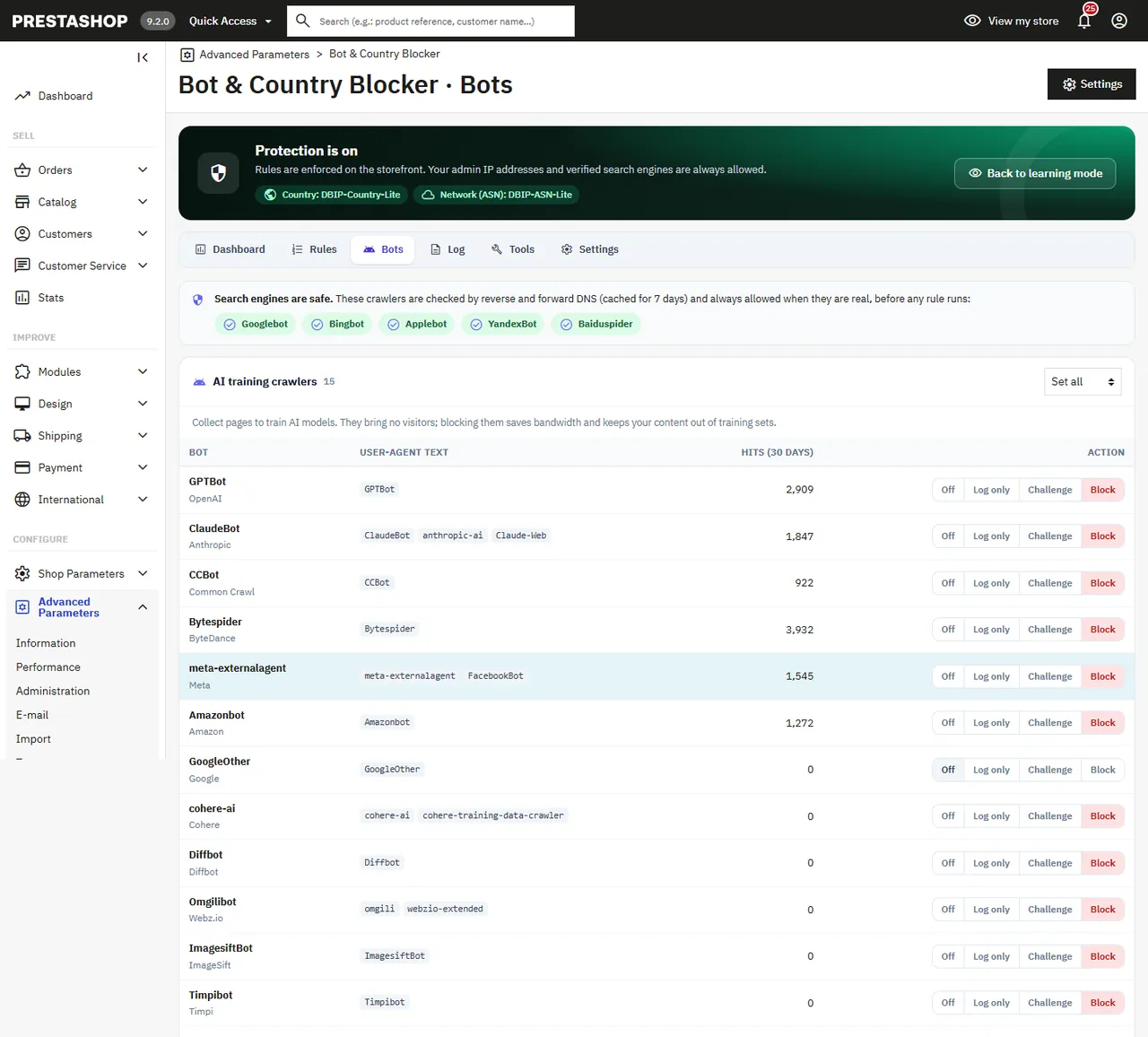Screen dimensions: 1148x1037
Task: Collapse the sidebar with the arrow icon
Action: point(143,57)
